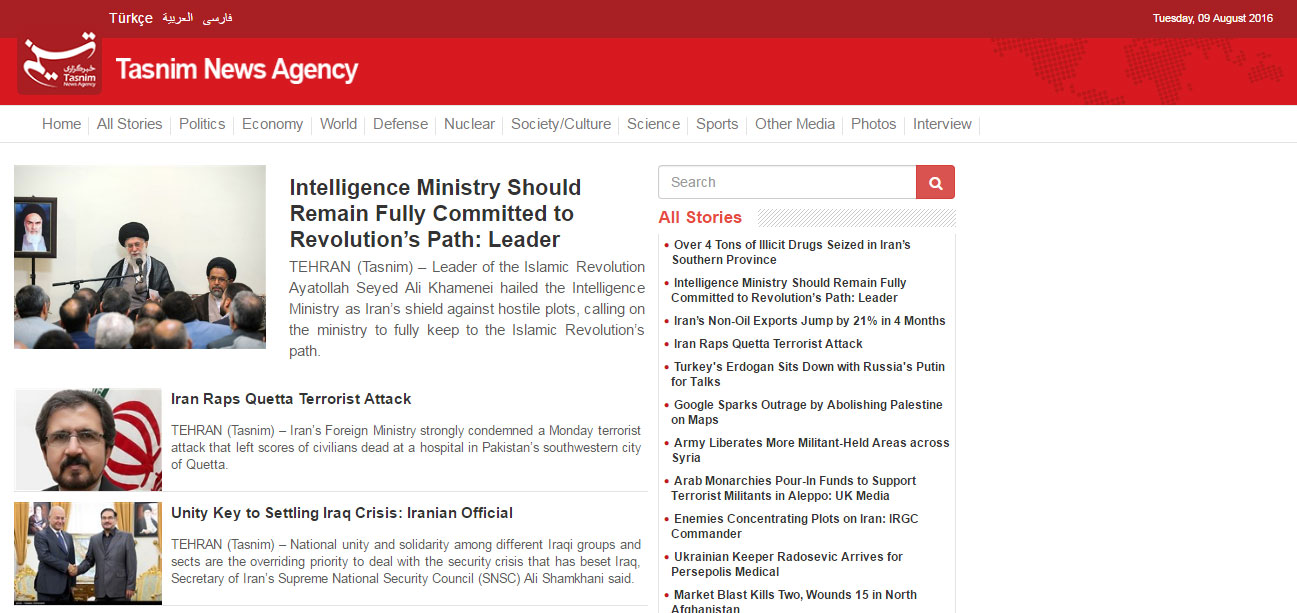This screenshot has width=1297, height=613.
Task: Go to the Economy section
Action: (272, 124)
